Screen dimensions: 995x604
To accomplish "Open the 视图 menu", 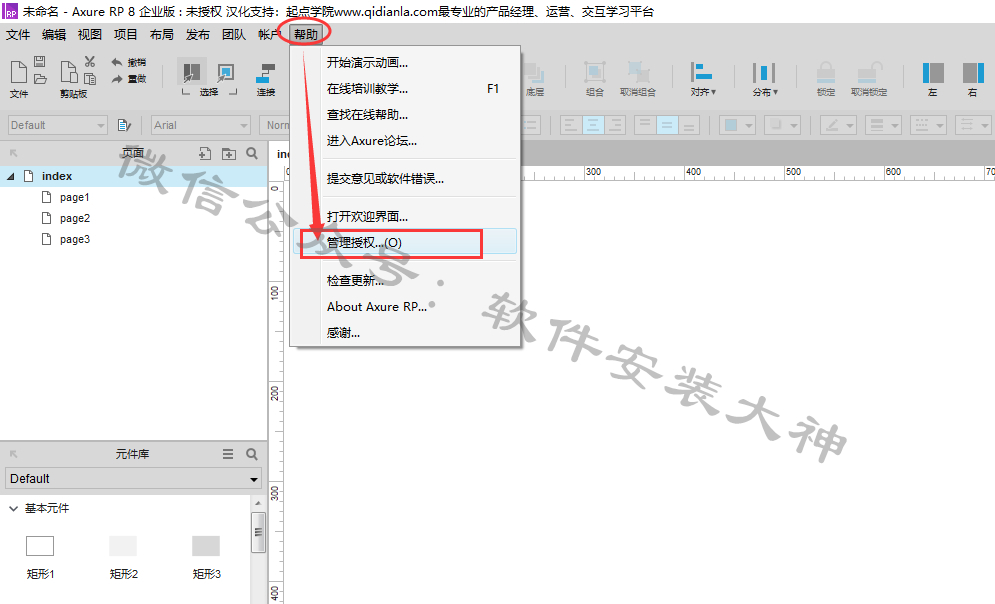I will (89, 34).
